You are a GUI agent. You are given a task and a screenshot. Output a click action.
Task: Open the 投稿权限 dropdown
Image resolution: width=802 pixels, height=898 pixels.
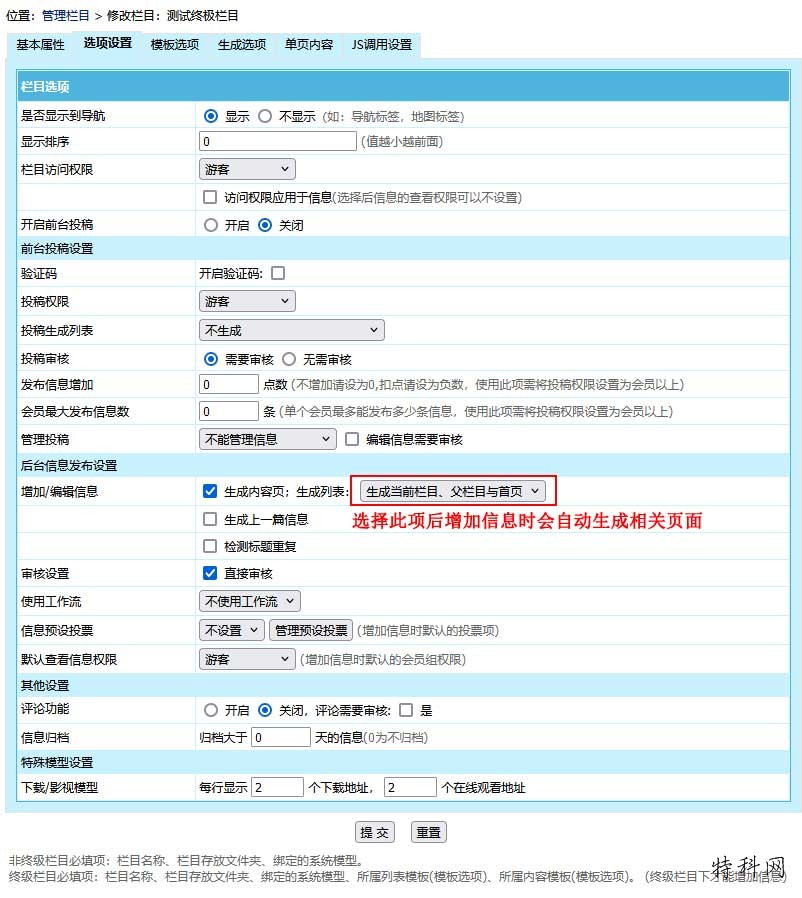tap(247, 301)
